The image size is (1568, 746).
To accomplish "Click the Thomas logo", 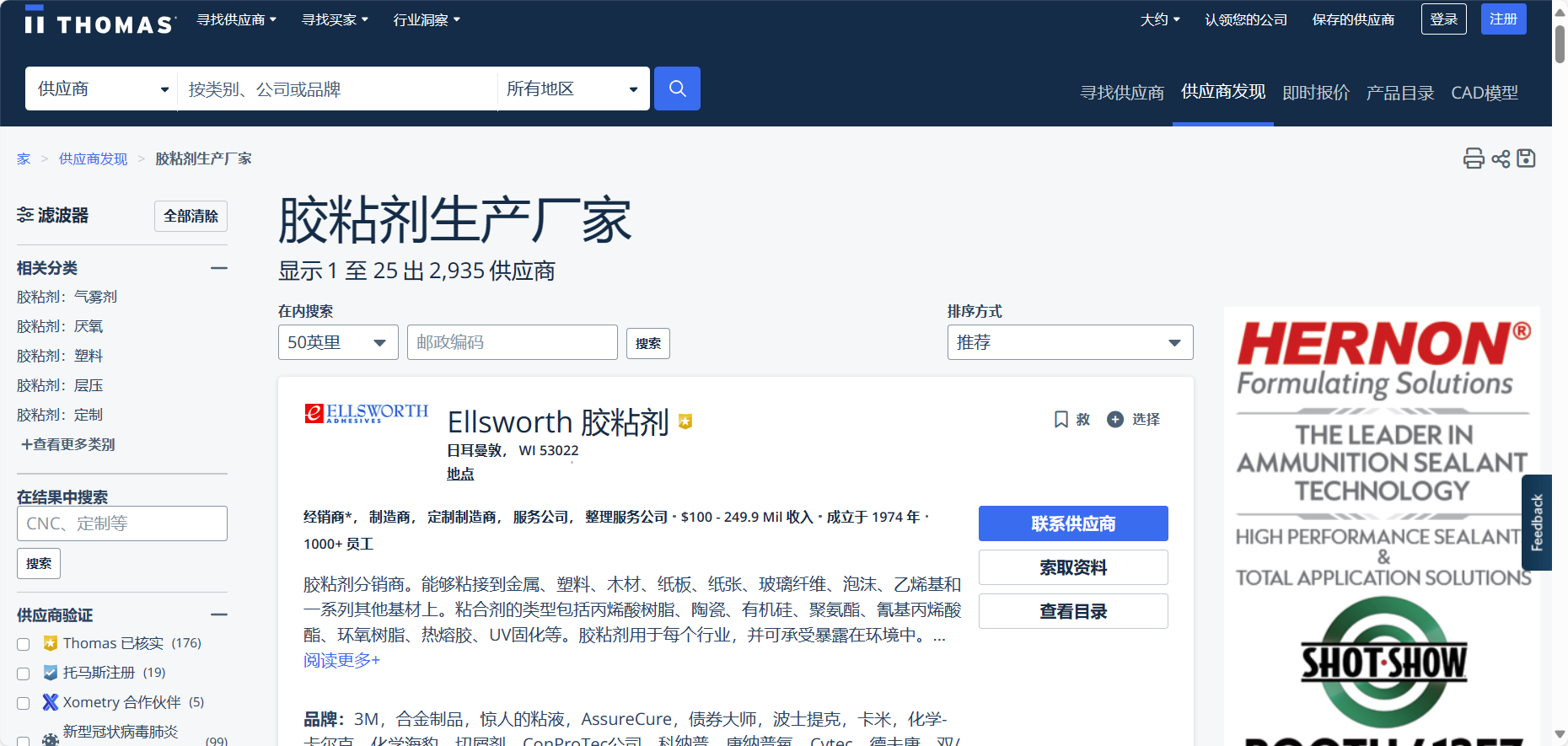I will (100, 20).
